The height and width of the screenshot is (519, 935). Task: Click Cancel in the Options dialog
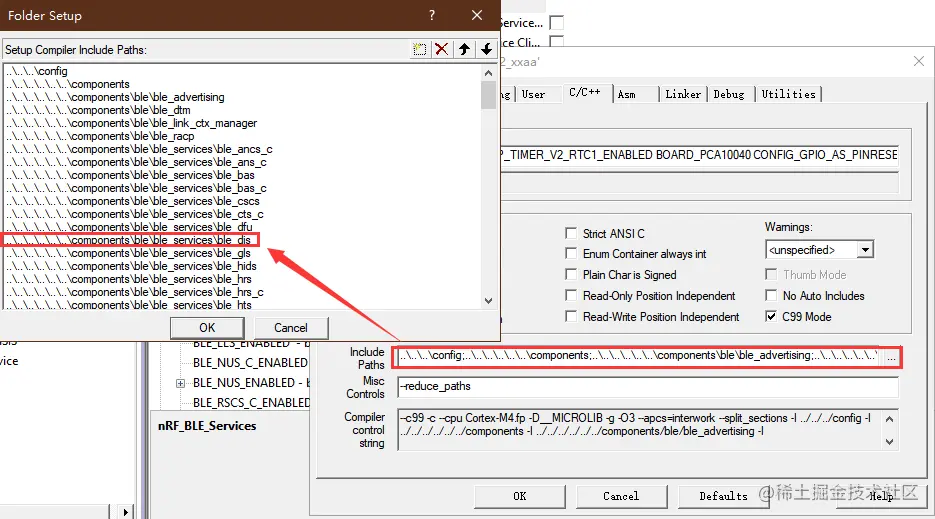click(621, 496)
